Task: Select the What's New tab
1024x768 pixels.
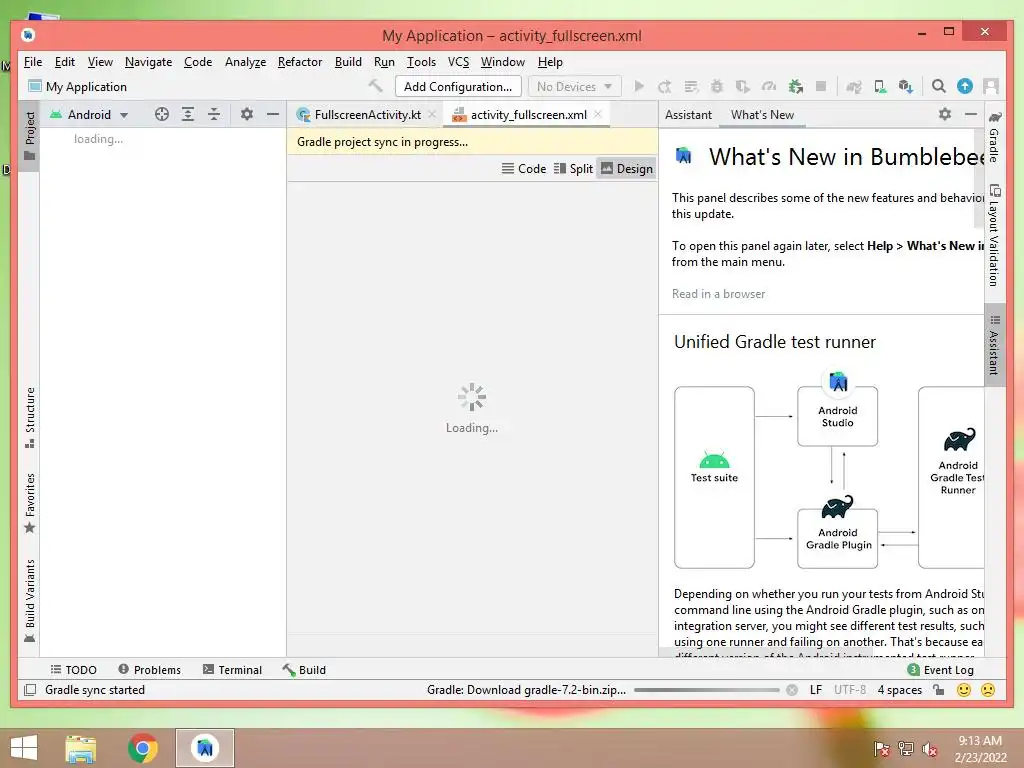Action: (762, 114)
